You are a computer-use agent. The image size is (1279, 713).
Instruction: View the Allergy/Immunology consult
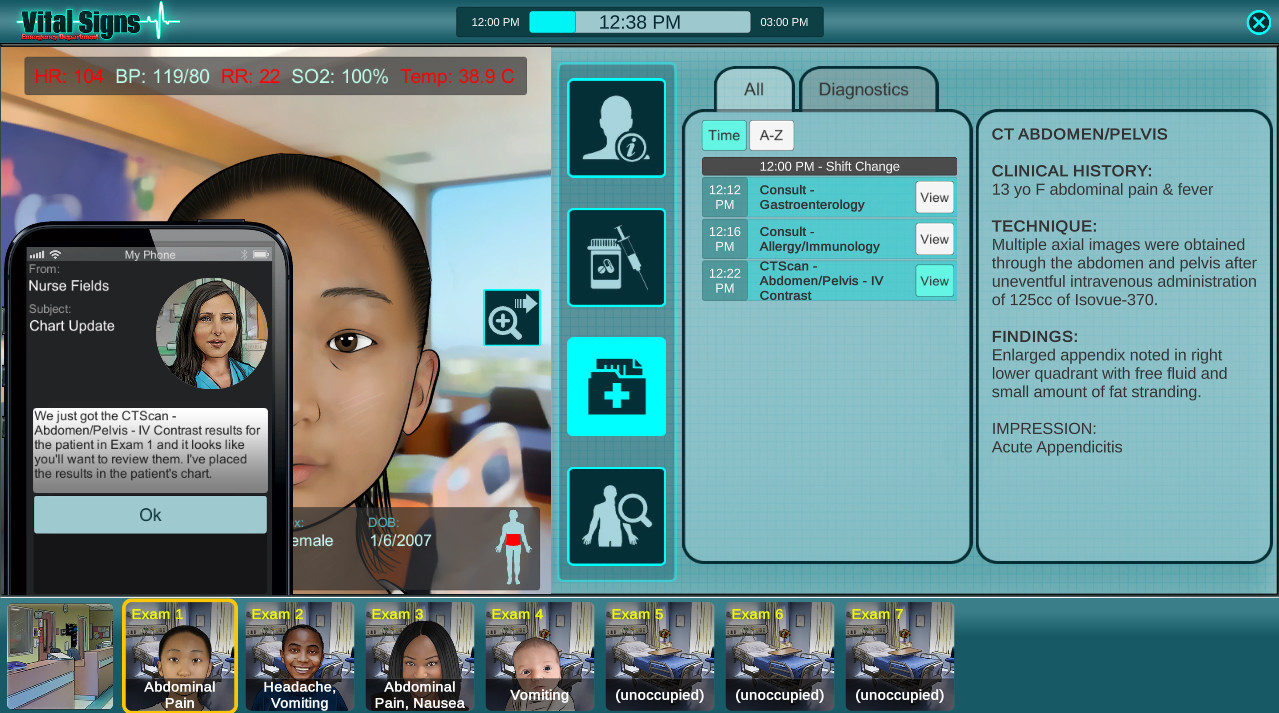pyautogui.click(x=933, y=239)
